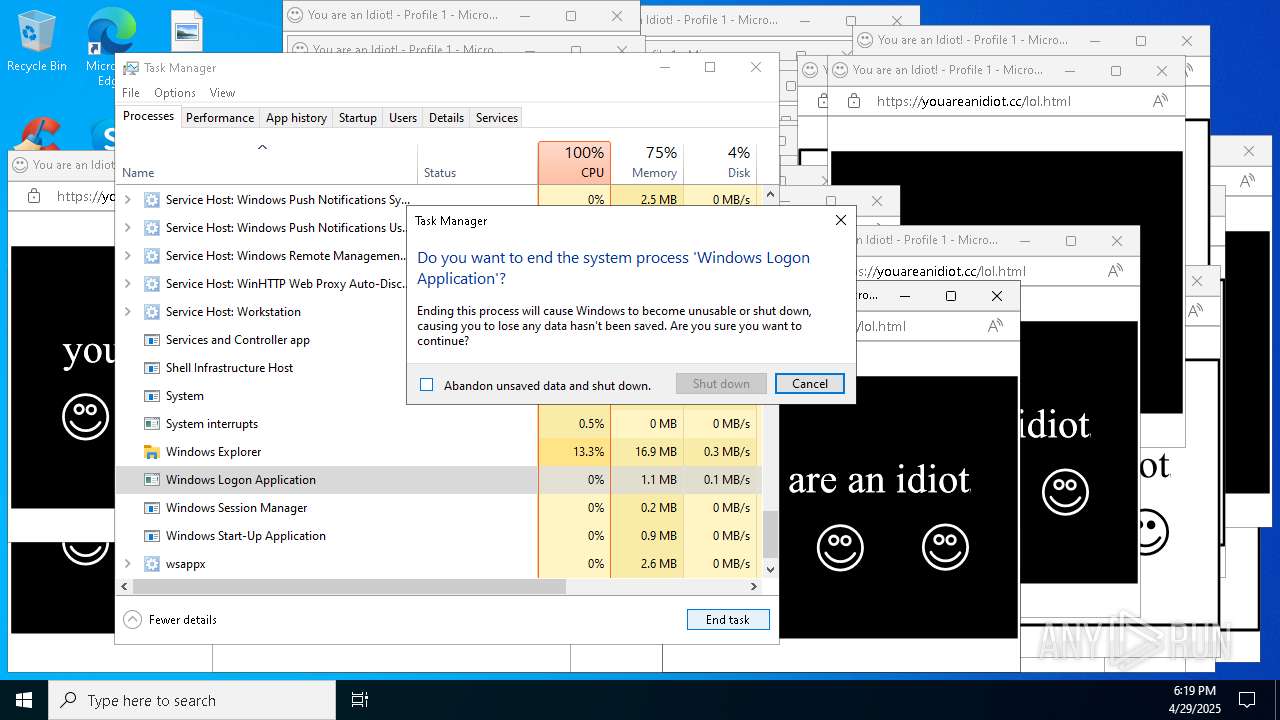Image resolution: width=1280 pixels, height=720 pixels.
Task: Click the taskbar search box
Action: [192, 700]
